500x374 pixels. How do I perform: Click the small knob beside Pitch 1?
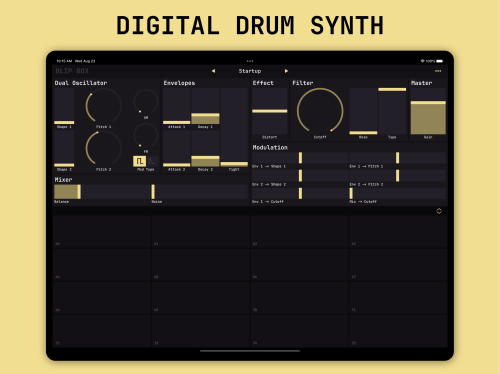click(146, 101)
